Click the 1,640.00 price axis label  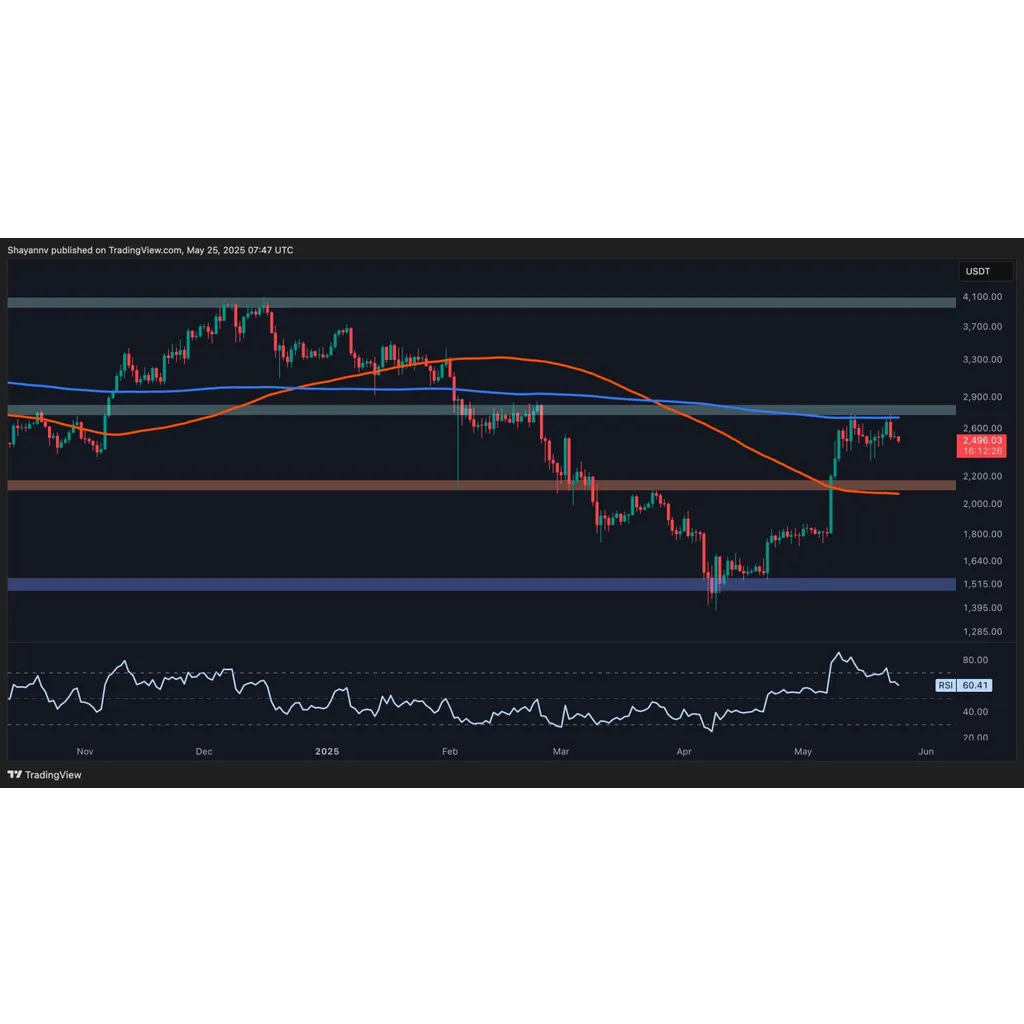click(x=982, y=560)
